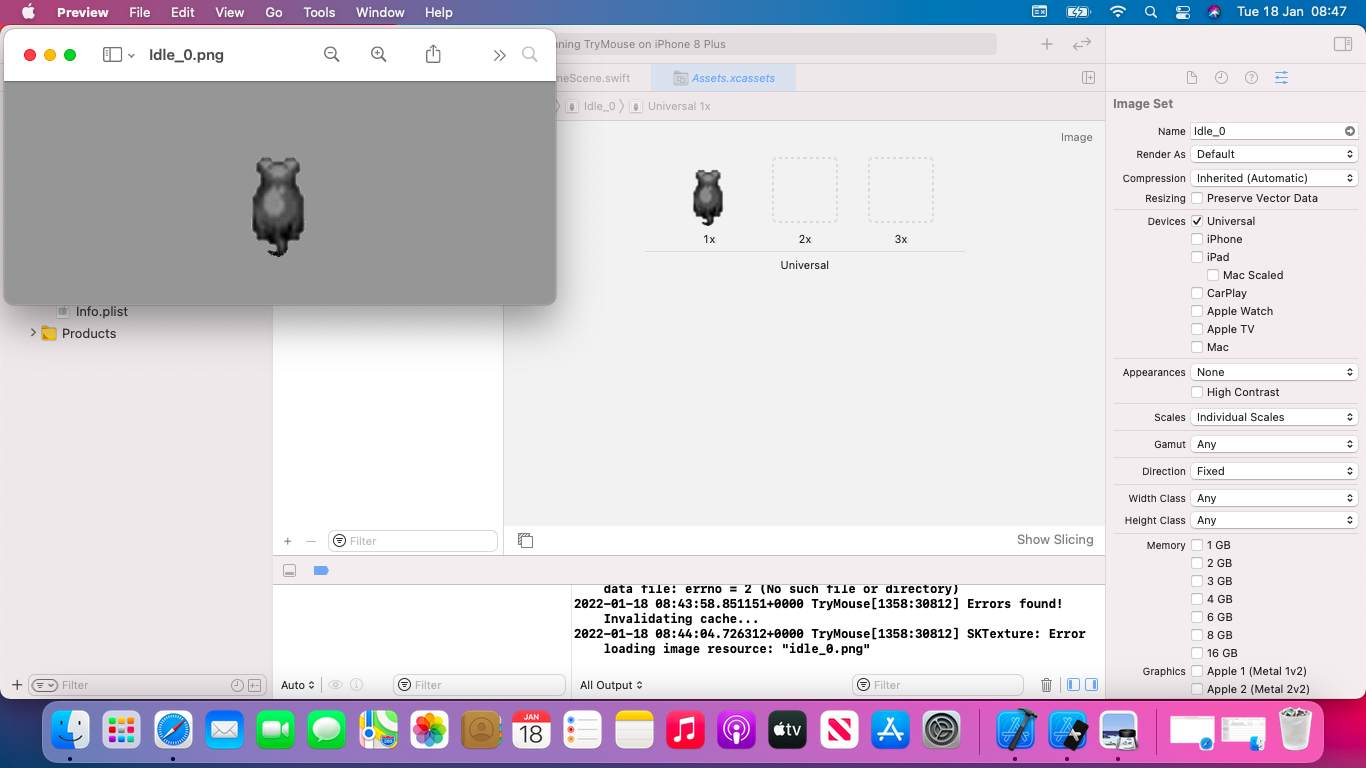Expand the Products folder in navigator

pyautogui.click(x=33, y=333)
